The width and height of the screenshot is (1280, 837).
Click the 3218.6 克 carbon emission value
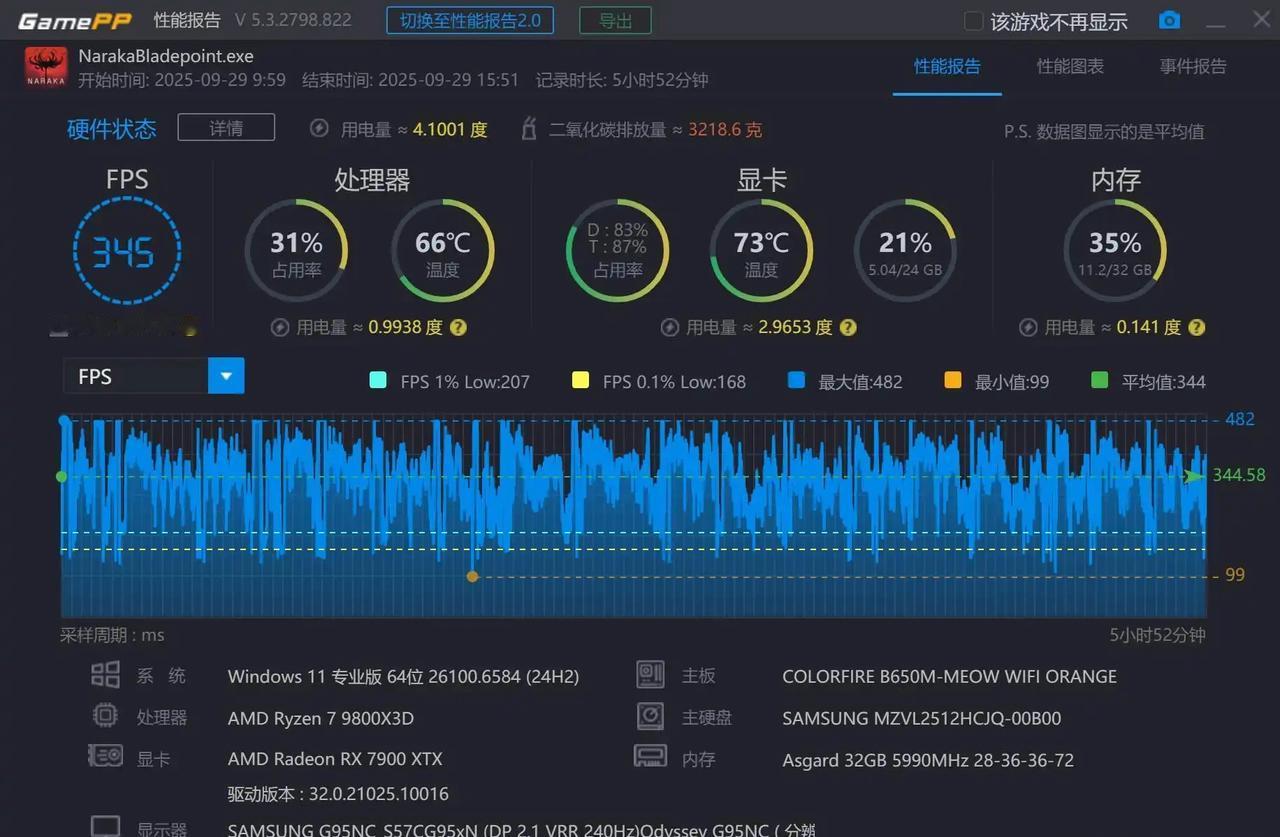(725, 129)
